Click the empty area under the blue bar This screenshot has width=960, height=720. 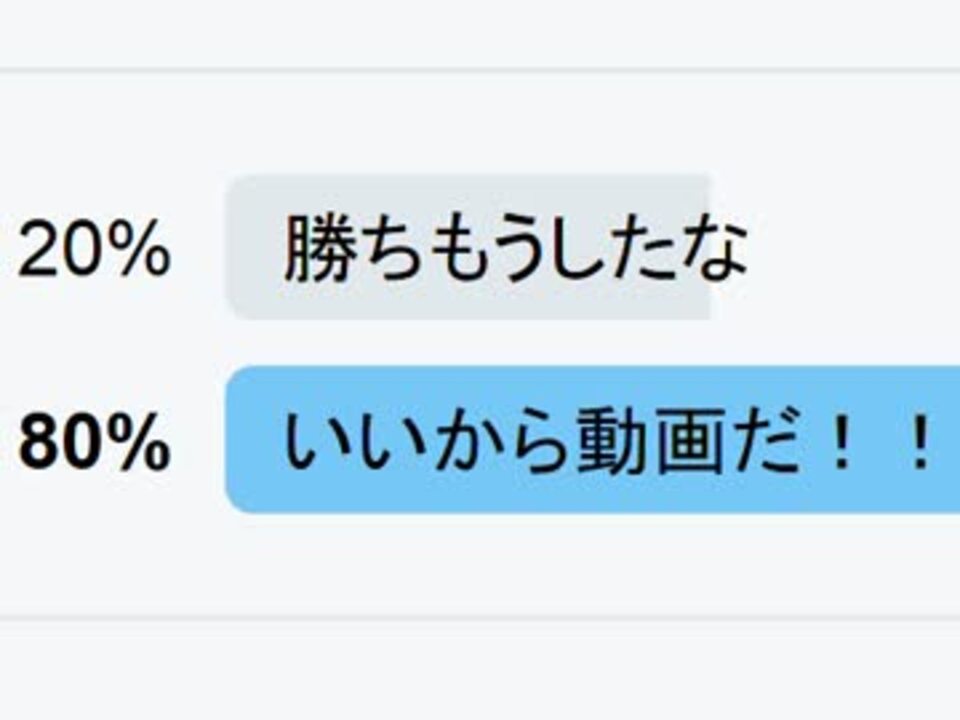593,563
